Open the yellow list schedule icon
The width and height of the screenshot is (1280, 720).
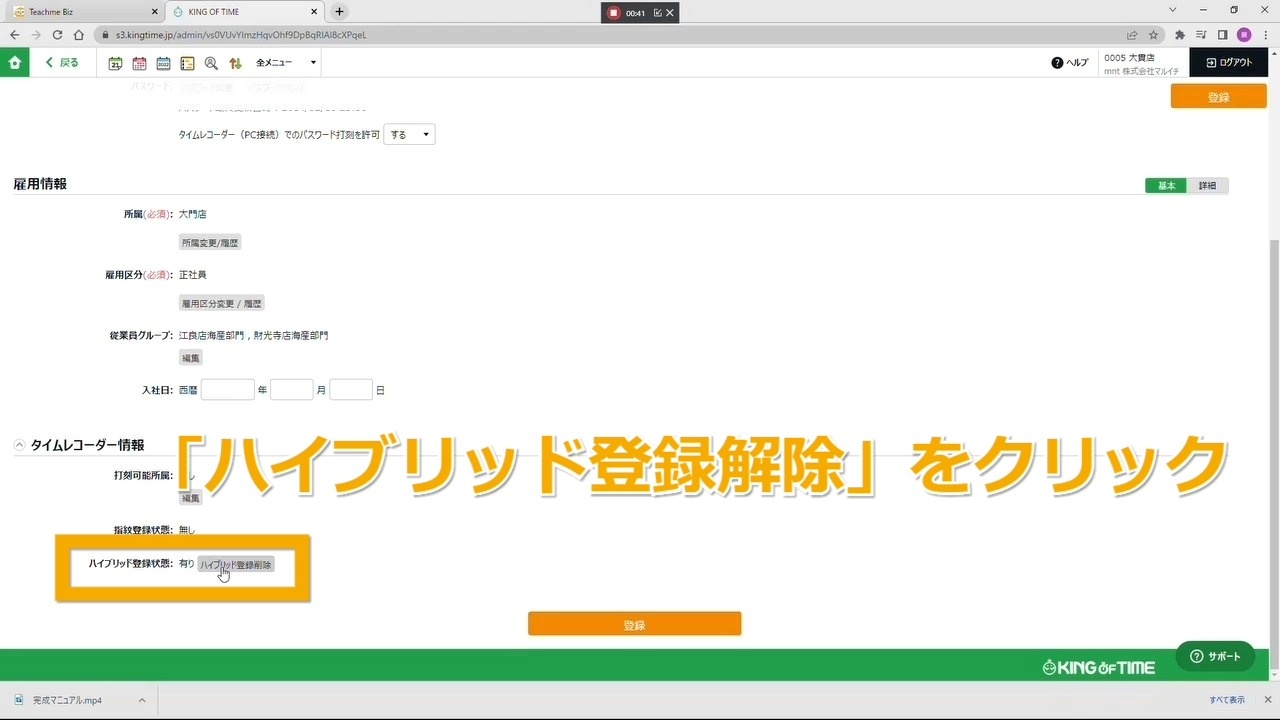point(187,63)
